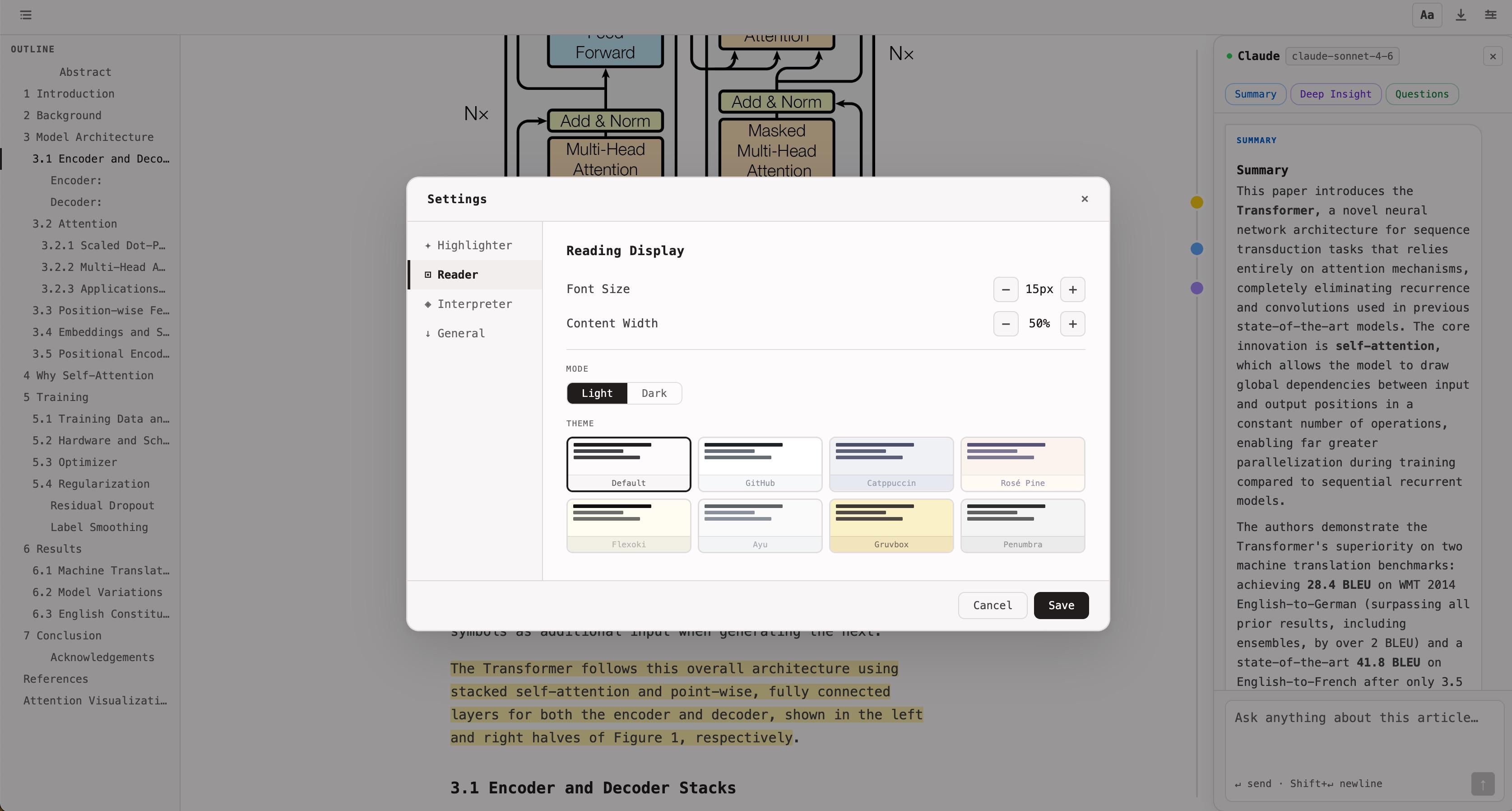Choose the Penumbra theme
This screenshot has height=811, width=1512.
click(x=1022, y=526)
